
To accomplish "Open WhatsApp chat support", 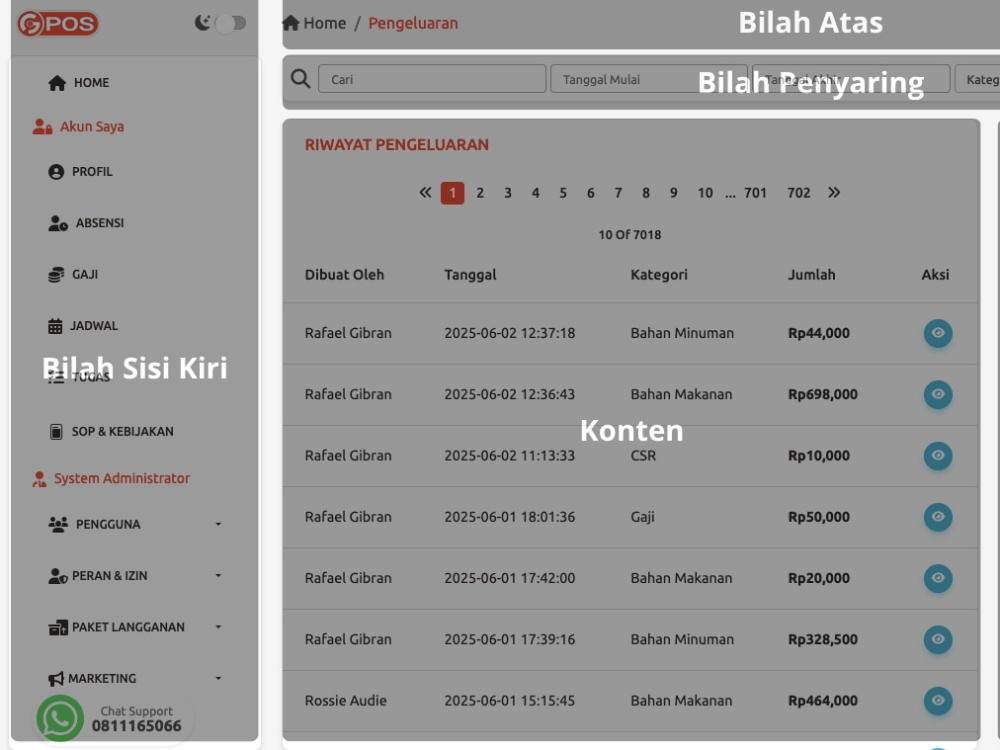I will tap(60, 718).
